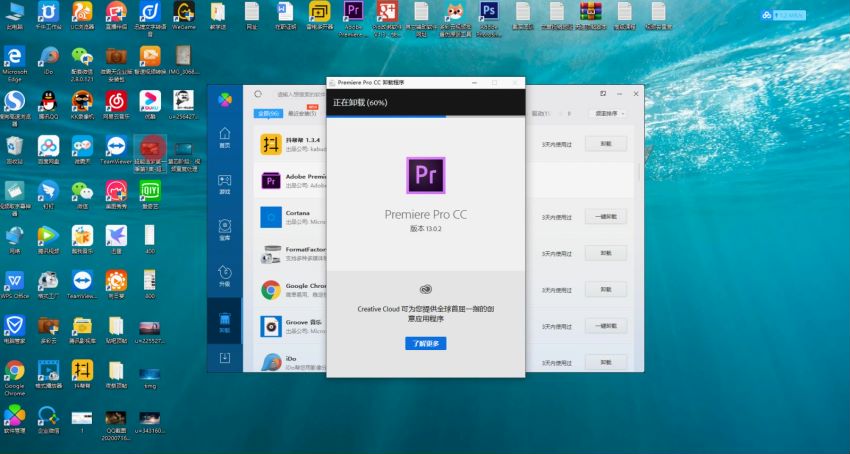Select the Cortana icon in the program list

click(x=271, y=217)
